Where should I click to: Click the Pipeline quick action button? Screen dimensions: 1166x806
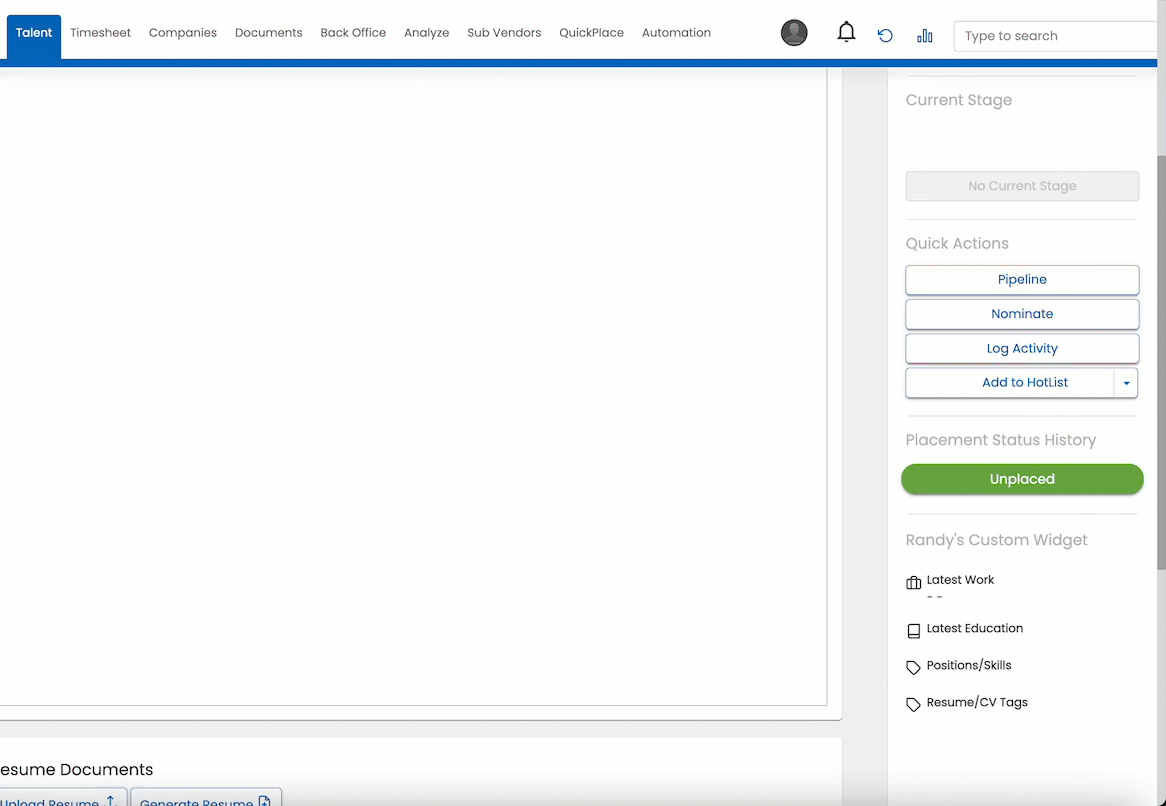click(x=1022, y=280)
